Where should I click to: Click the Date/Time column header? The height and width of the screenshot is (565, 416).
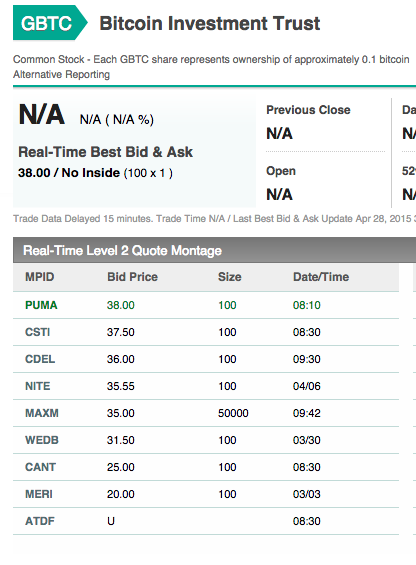tap(321, 277)
